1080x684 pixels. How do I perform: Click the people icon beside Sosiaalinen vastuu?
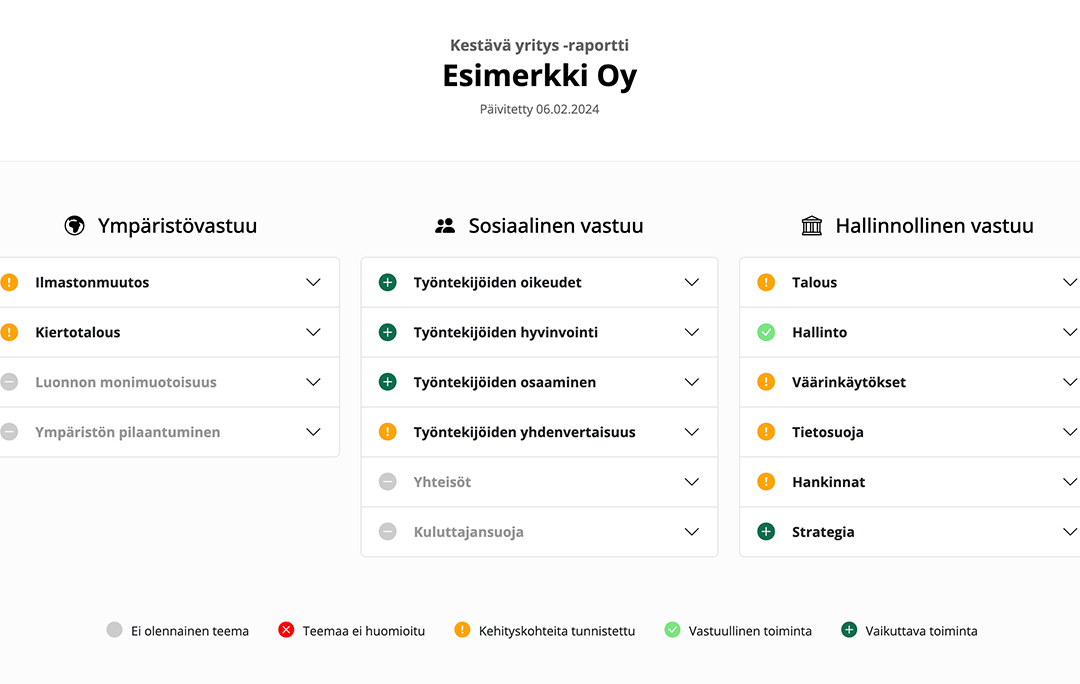click(x=445, y=225)
